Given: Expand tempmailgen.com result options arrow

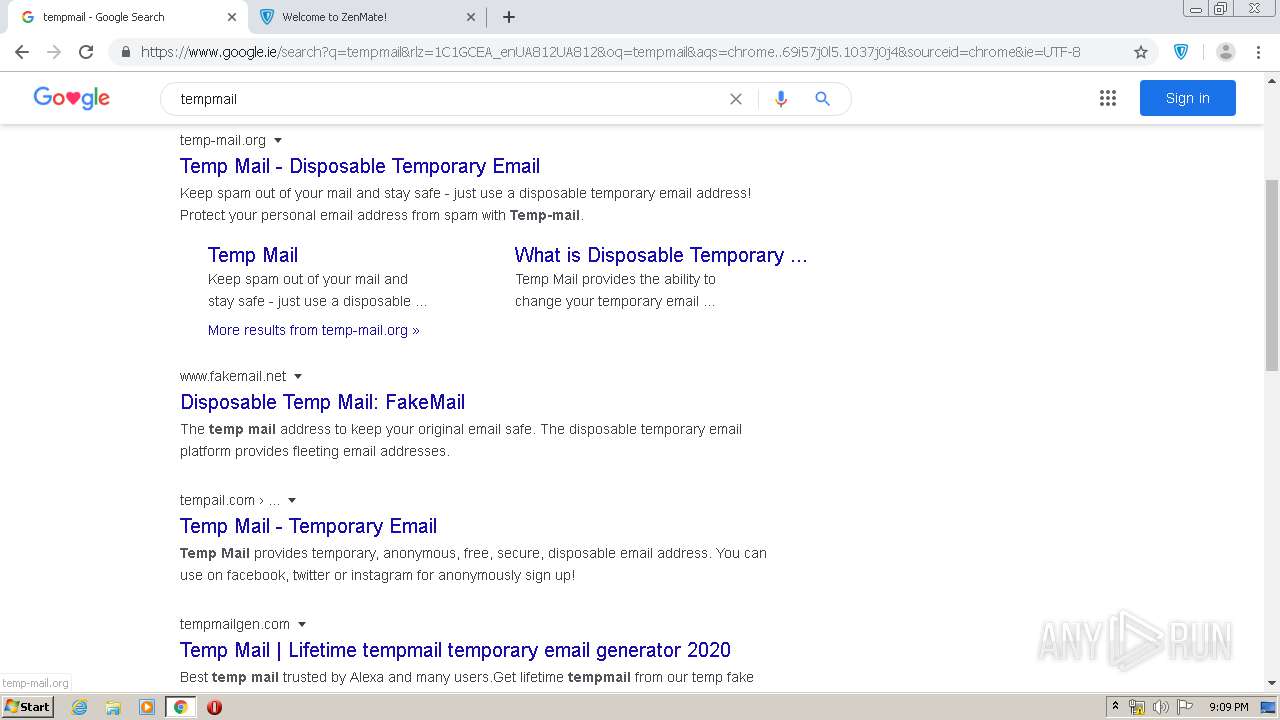Looking at the screenshot, I should (x=302, y=624).
